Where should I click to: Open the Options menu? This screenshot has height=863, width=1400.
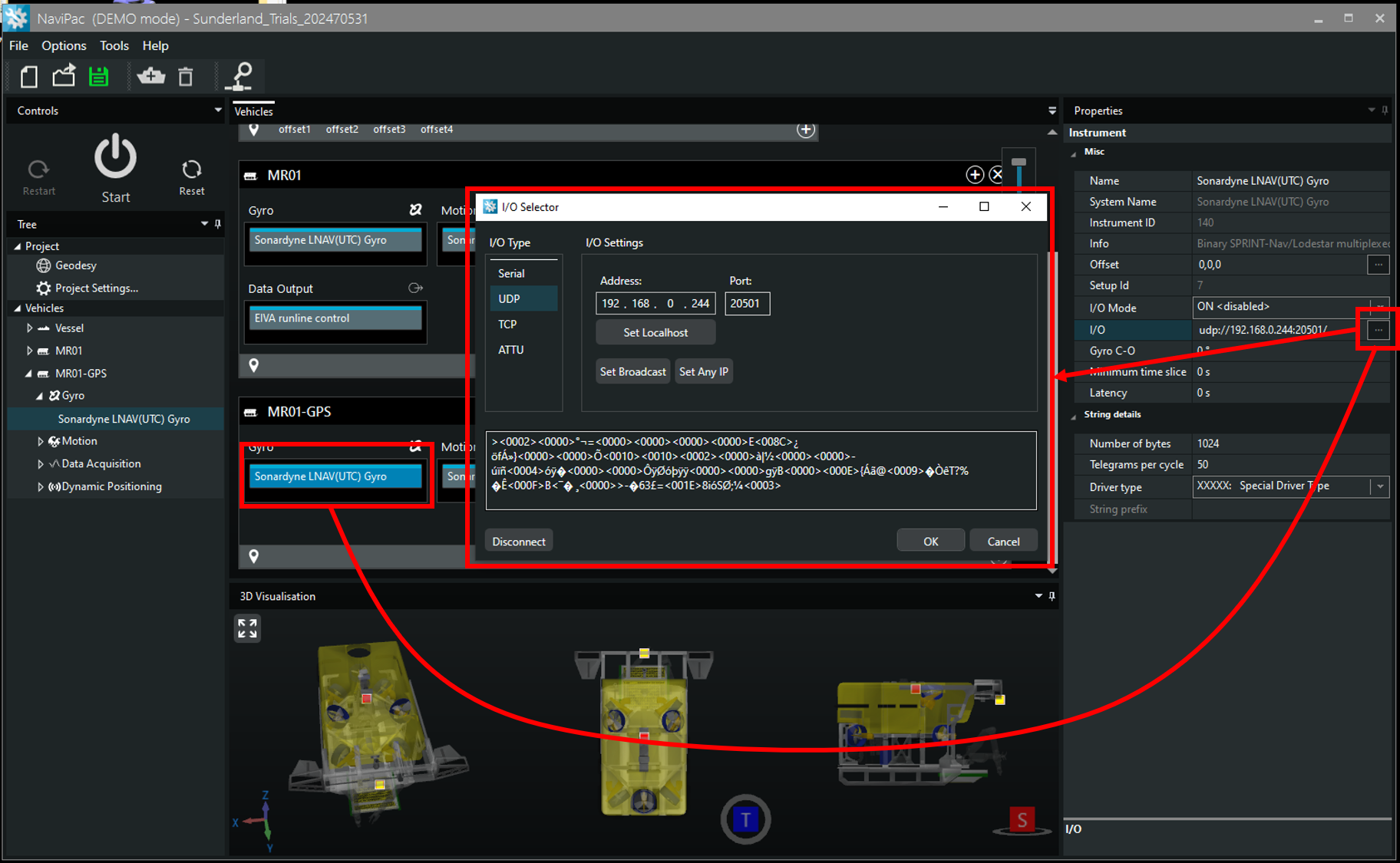pos(64,45)
